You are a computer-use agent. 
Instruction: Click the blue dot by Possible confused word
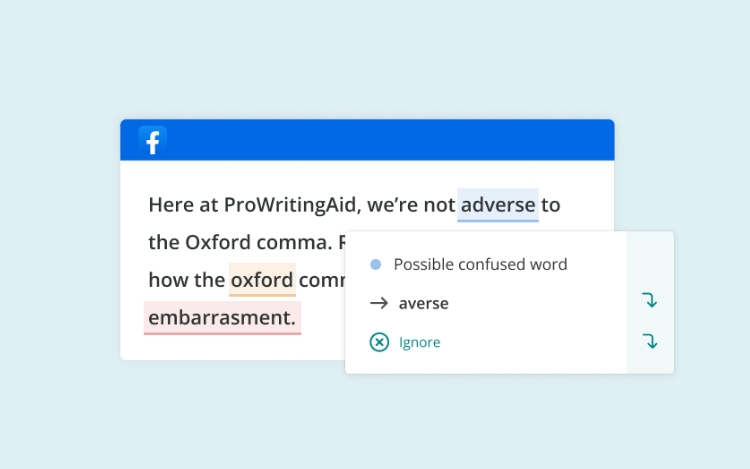point(376,264)
